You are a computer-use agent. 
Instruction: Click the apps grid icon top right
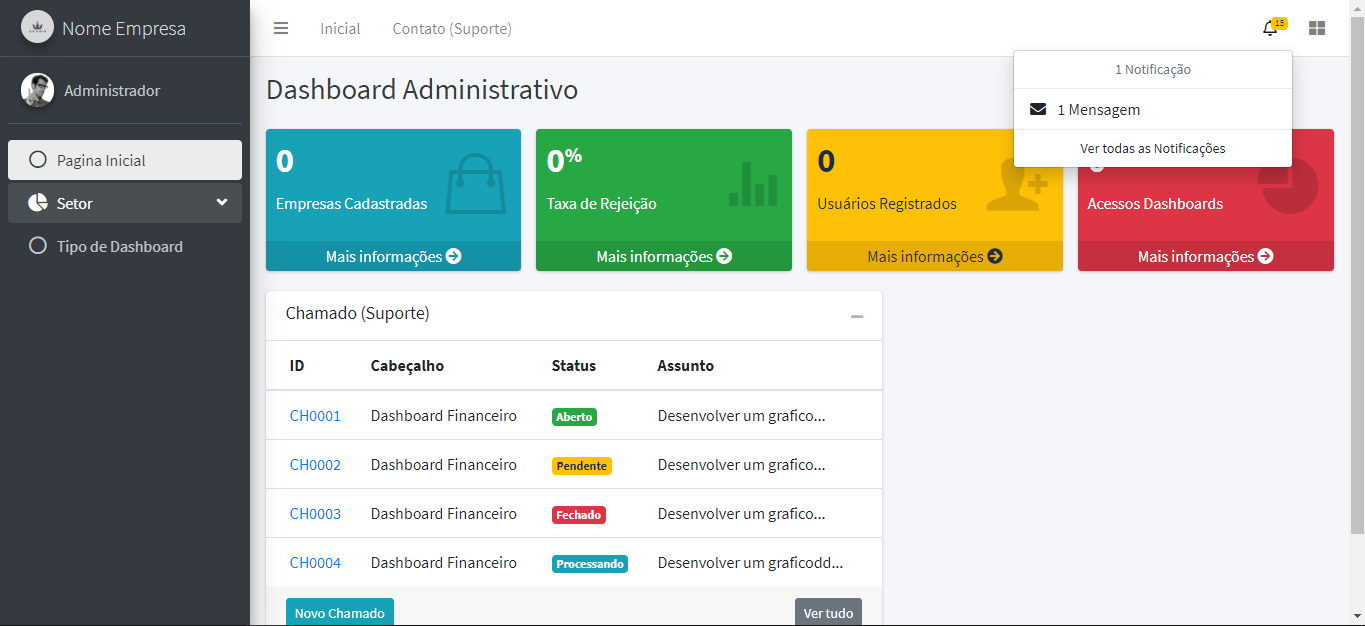1317,28
